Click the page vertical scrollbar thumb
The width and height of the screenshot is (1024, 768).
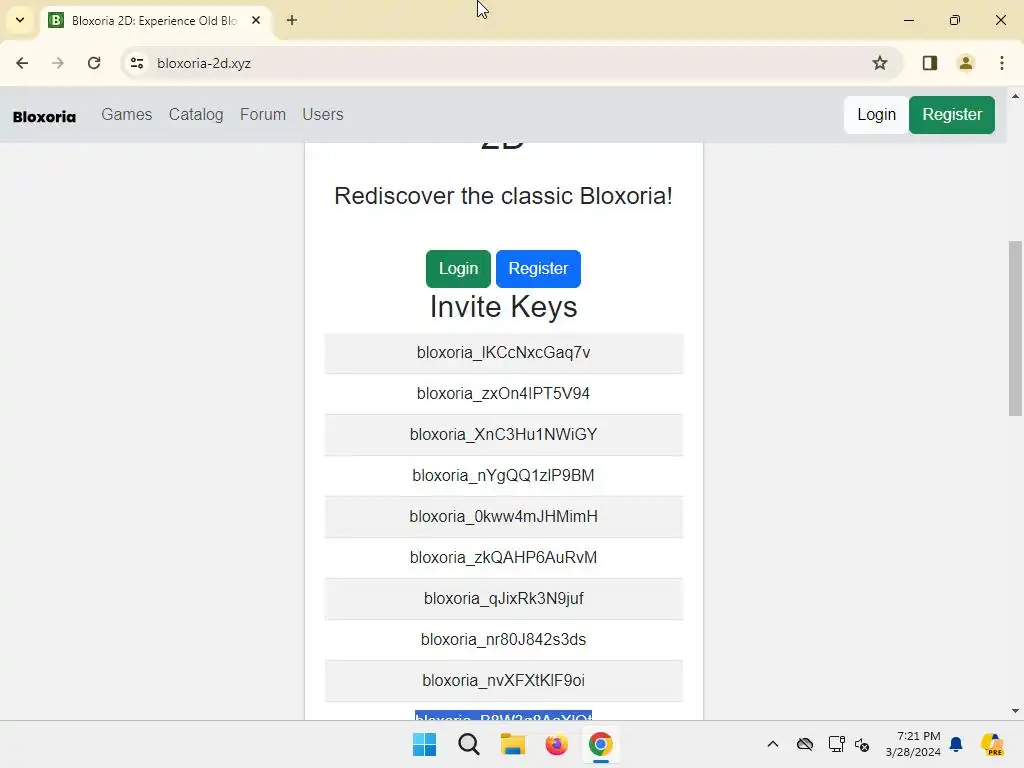pos(1015,328)
